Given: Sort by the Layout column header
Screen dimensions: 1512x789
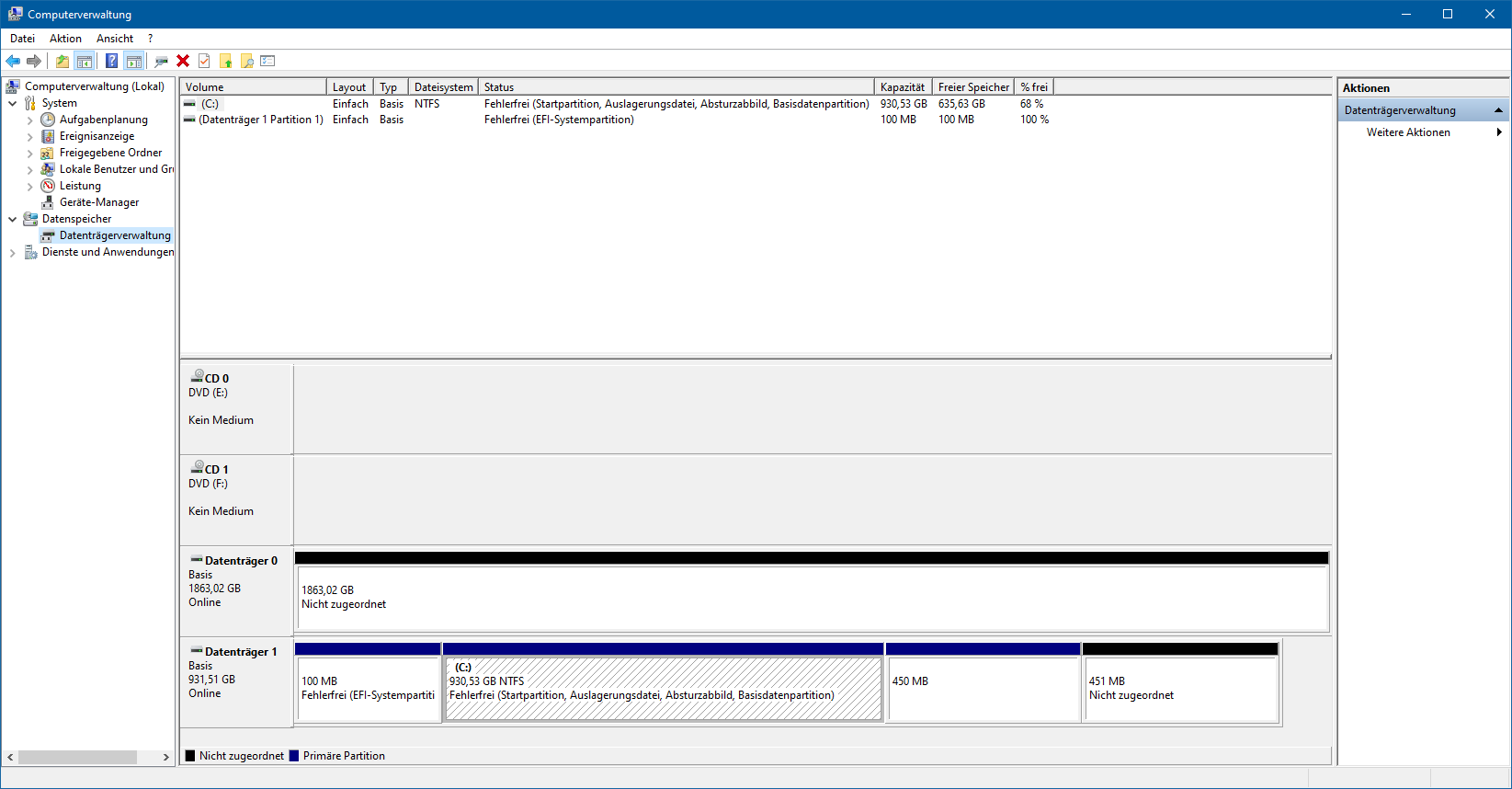Looking at the screenshot, I should [350, 87].
